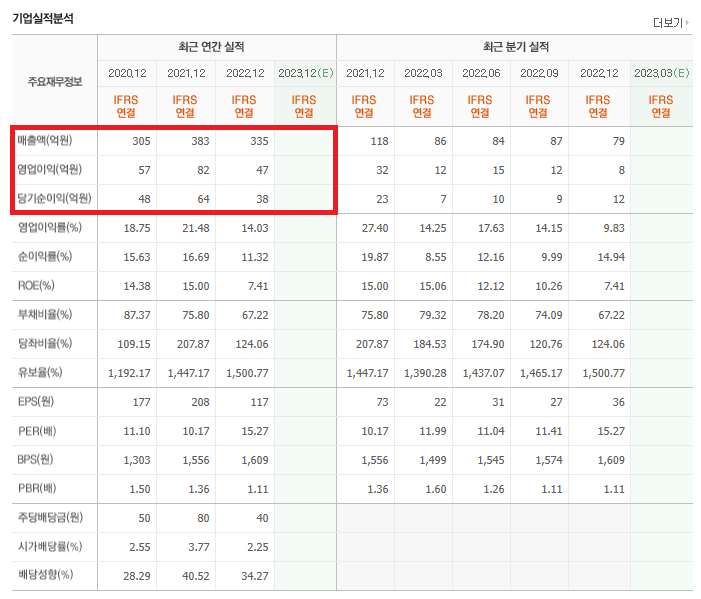Click the EPS(원) row label
Viewport: 701px width, 599px height.
click(36, 401)
